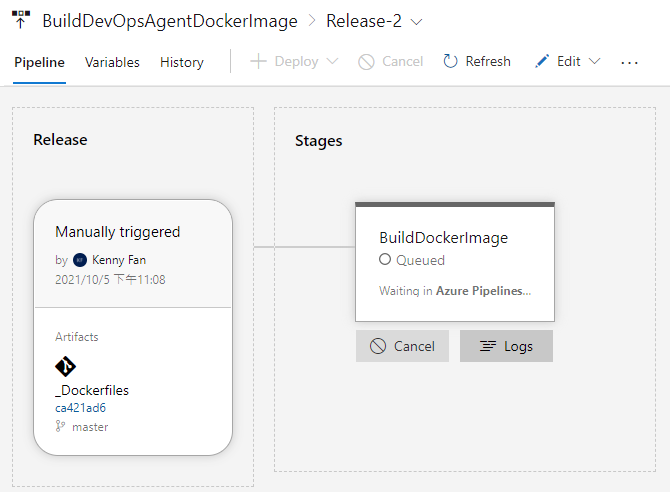Click the Refresh toolbar button
670x492 pixels.
click(x=476, y=62)
